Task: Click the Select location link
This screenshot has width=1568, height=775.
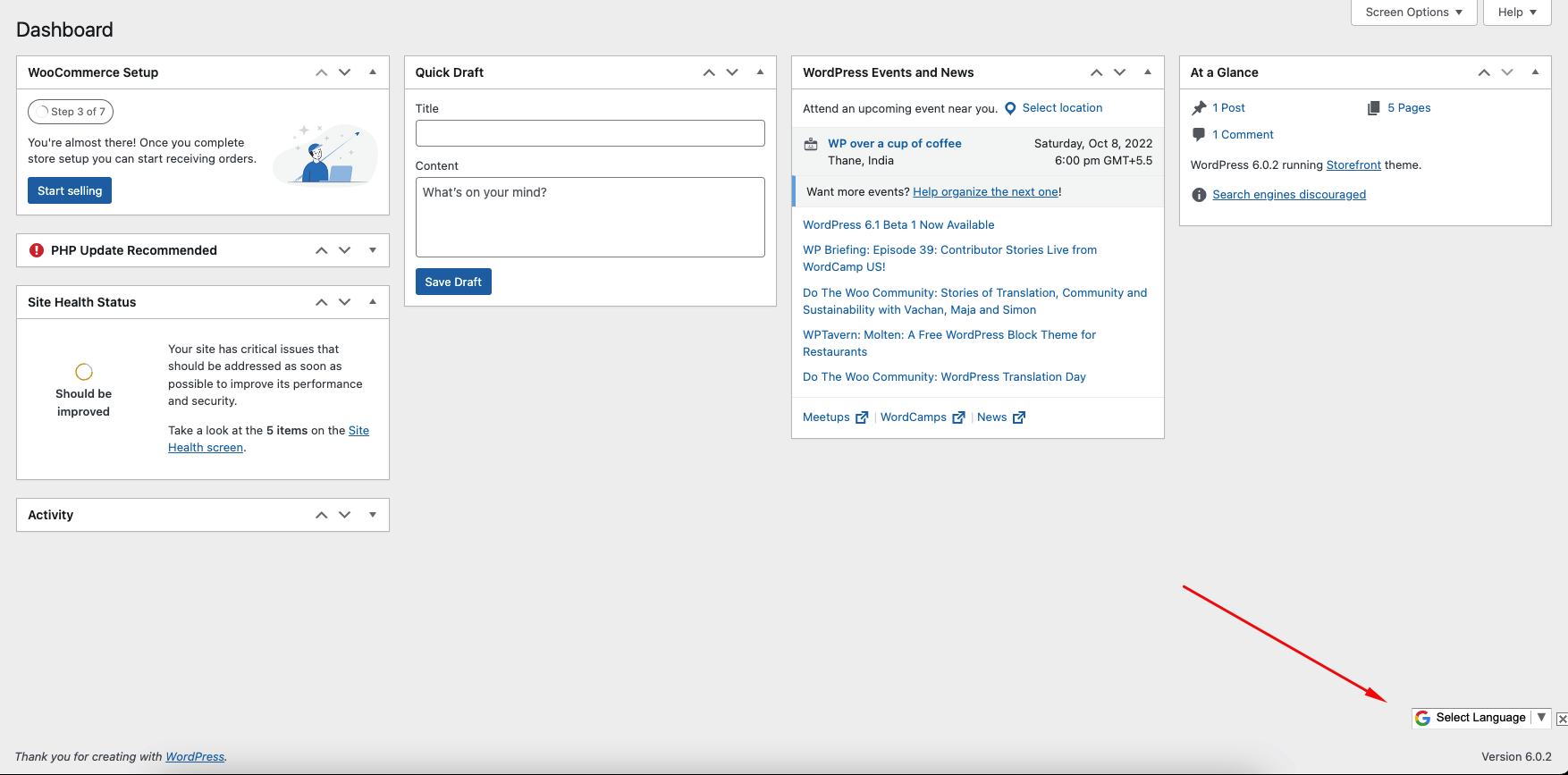Action: (x=1062, y=108)
